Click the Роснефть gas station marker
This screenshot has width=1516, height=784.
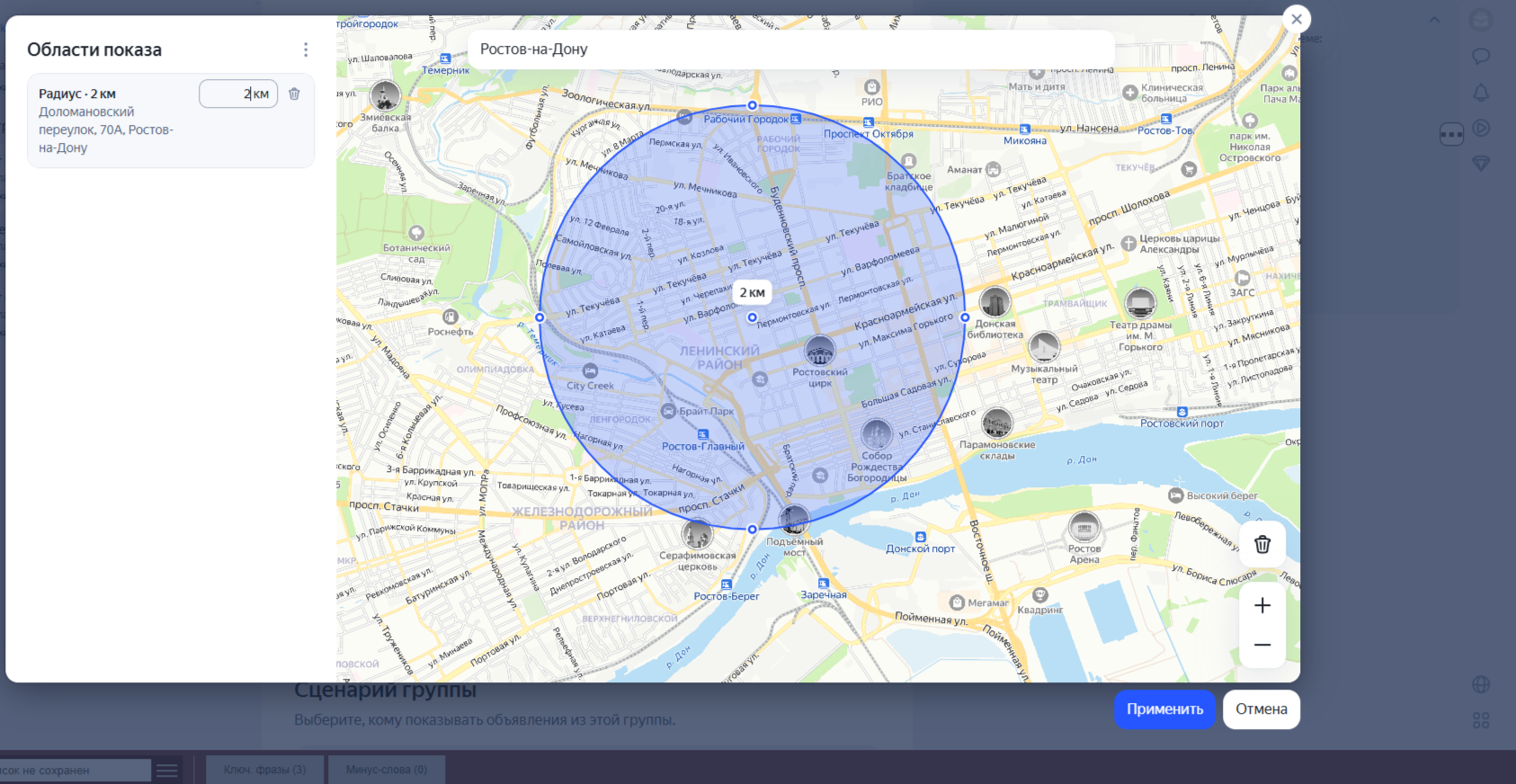[450, 316]
